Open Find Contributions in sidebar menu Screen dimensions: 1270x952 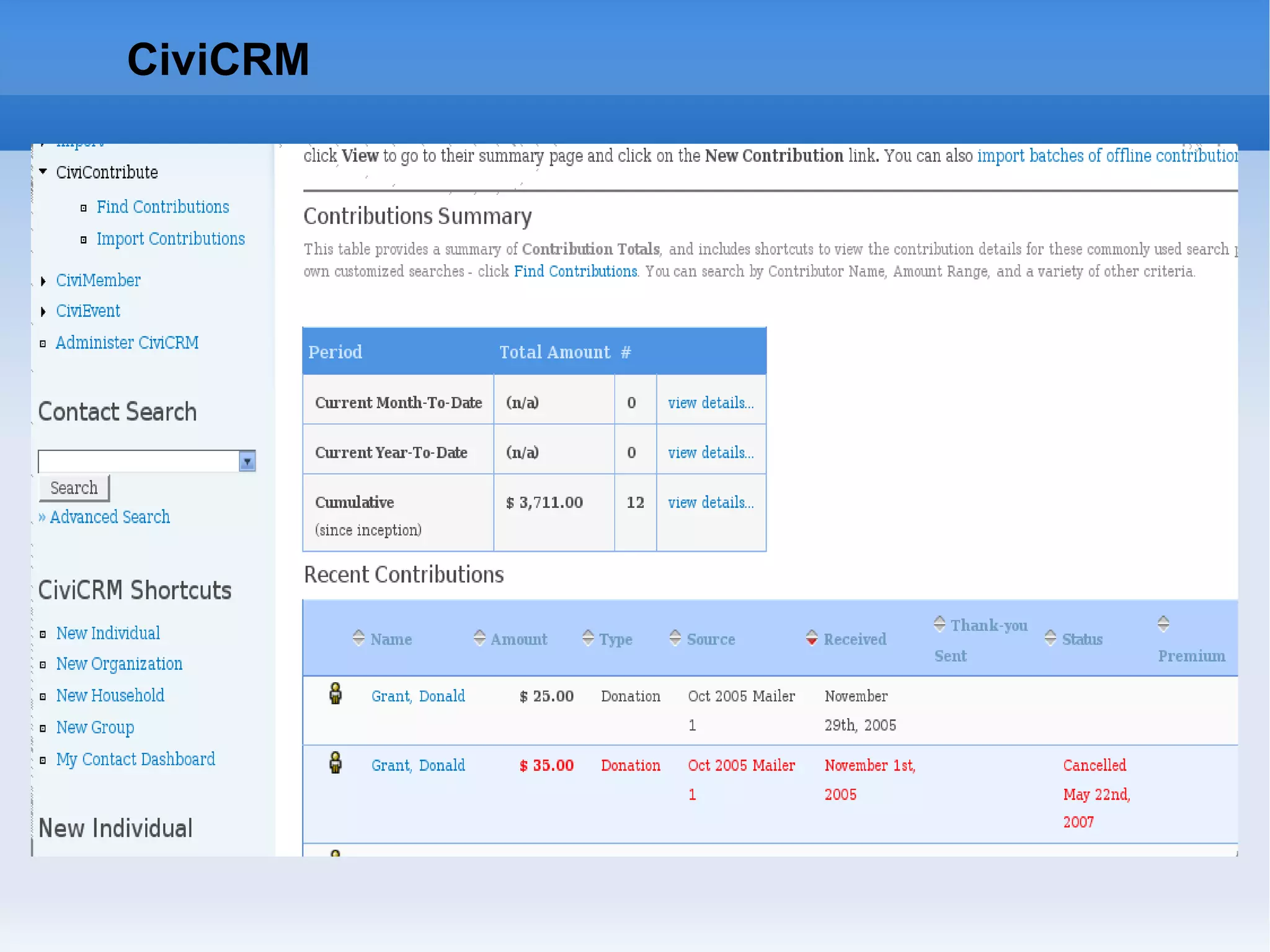[x=162, y=207]
